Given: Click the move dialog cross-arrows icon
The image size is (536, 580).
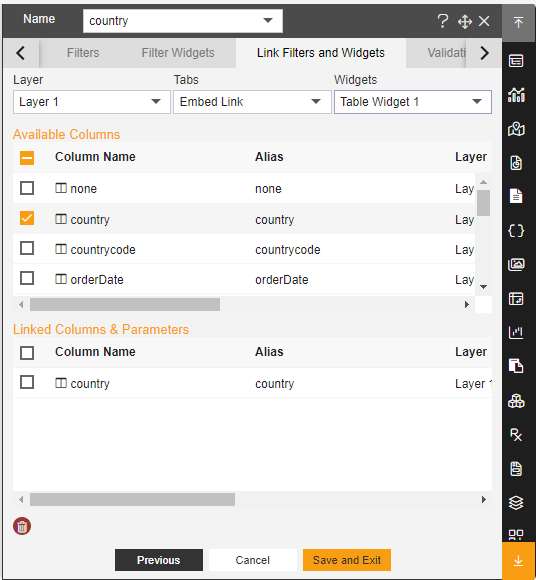Looking at the screenshot, I should (x=465, y=21).
